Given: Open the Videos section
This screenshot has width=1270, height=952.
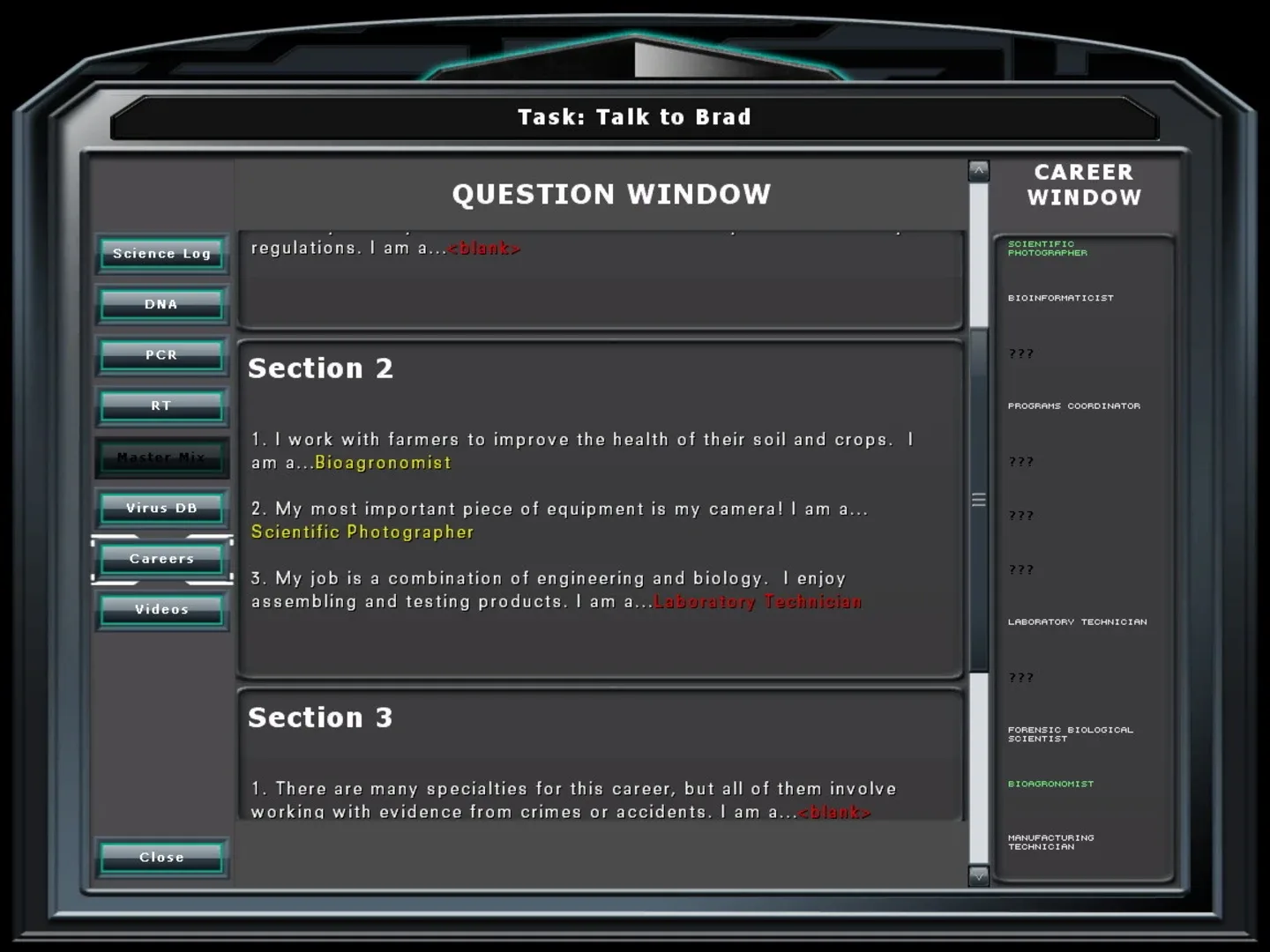Looking at the screenshot, I should coord(161,610).
